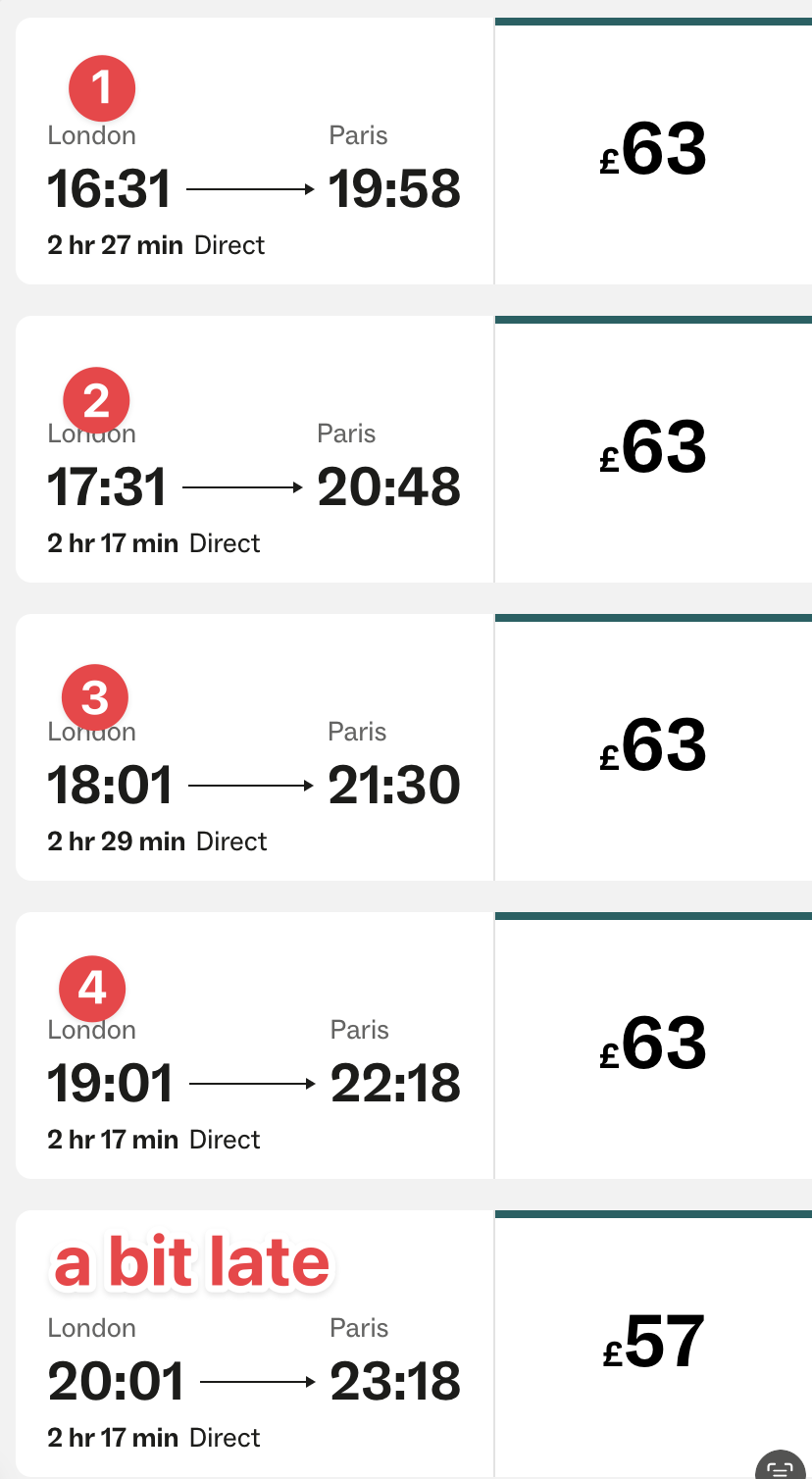Choose the £63 fare for 19:01 departure
Viewport: 812px width, 1479px height.
tap(653, 1045)
